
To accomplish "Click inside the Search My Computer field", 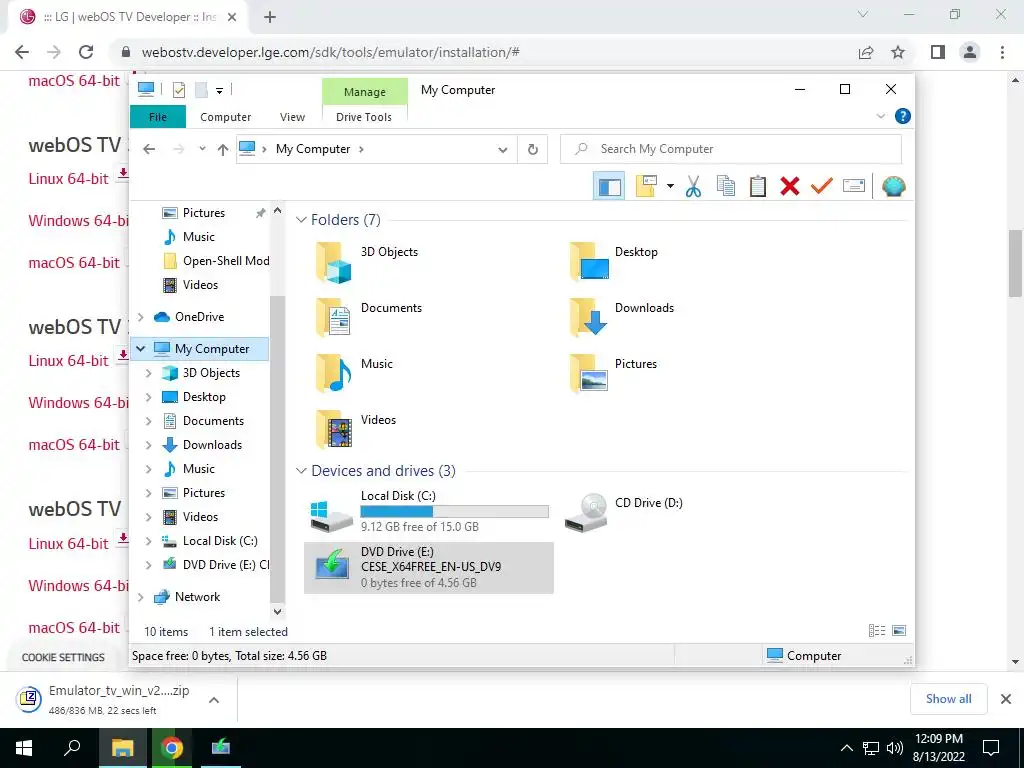I will click(731, 150).
